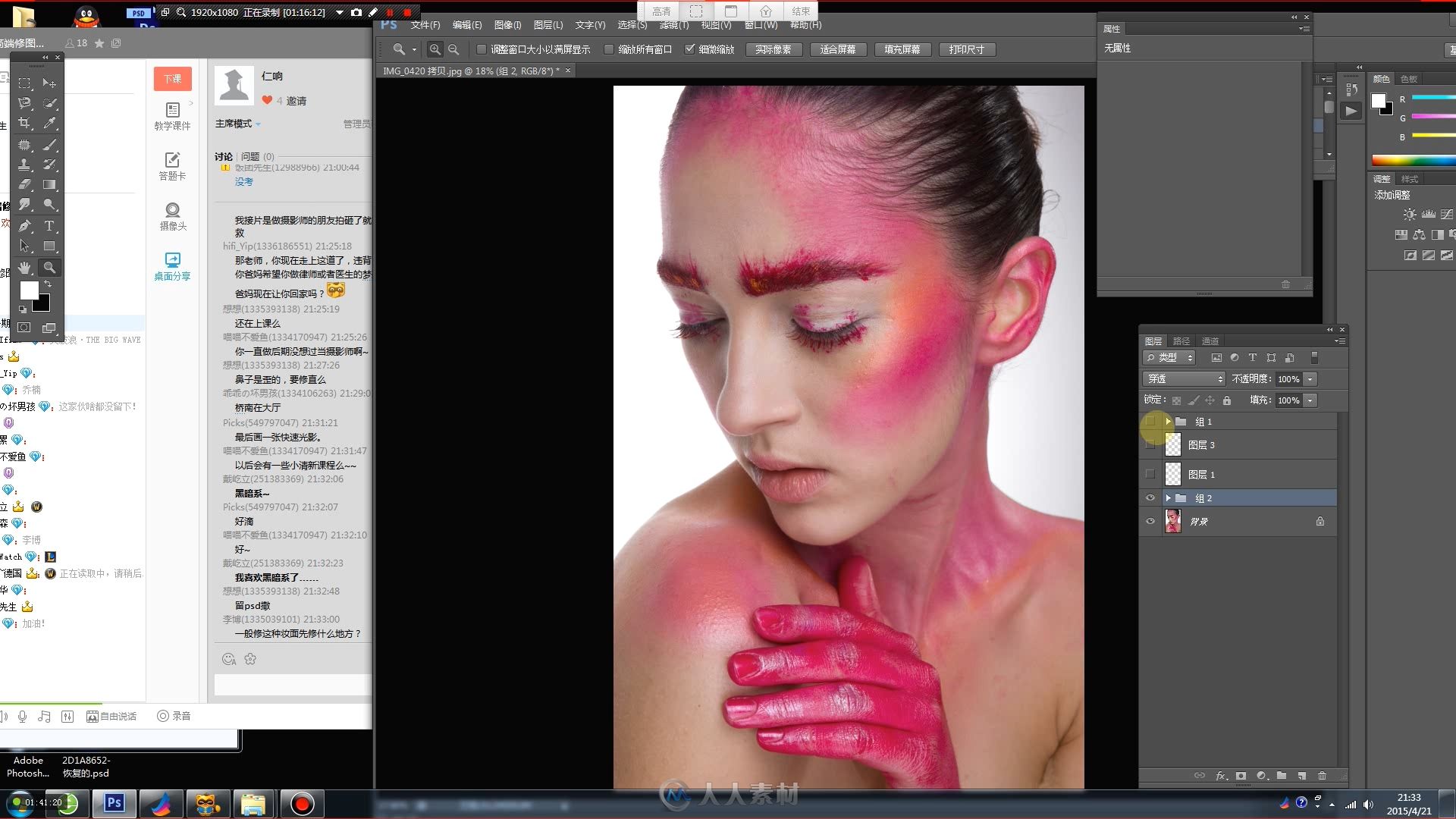Open the History panel icon
Screen dimensions: 1456x819
(1351, 89)
